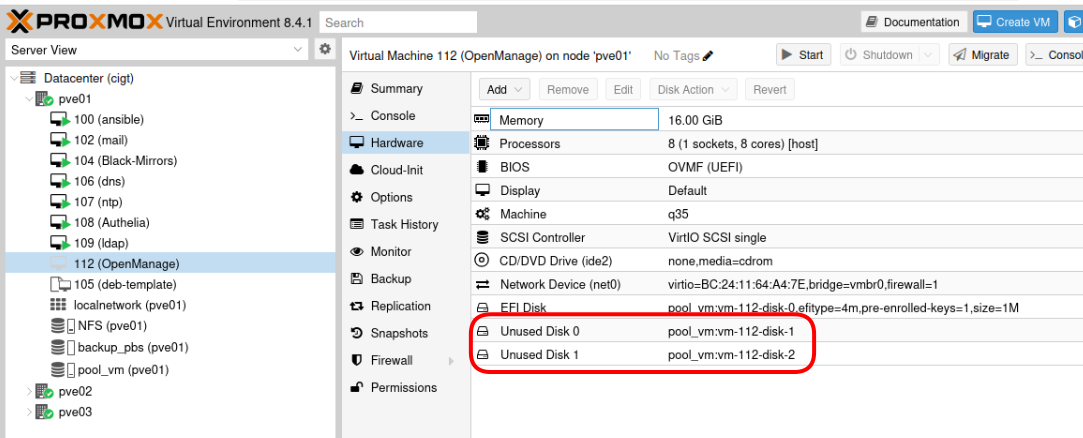Expand the pve02 tree node
This screenshot has height=438, width=1083.
point(29,392)
